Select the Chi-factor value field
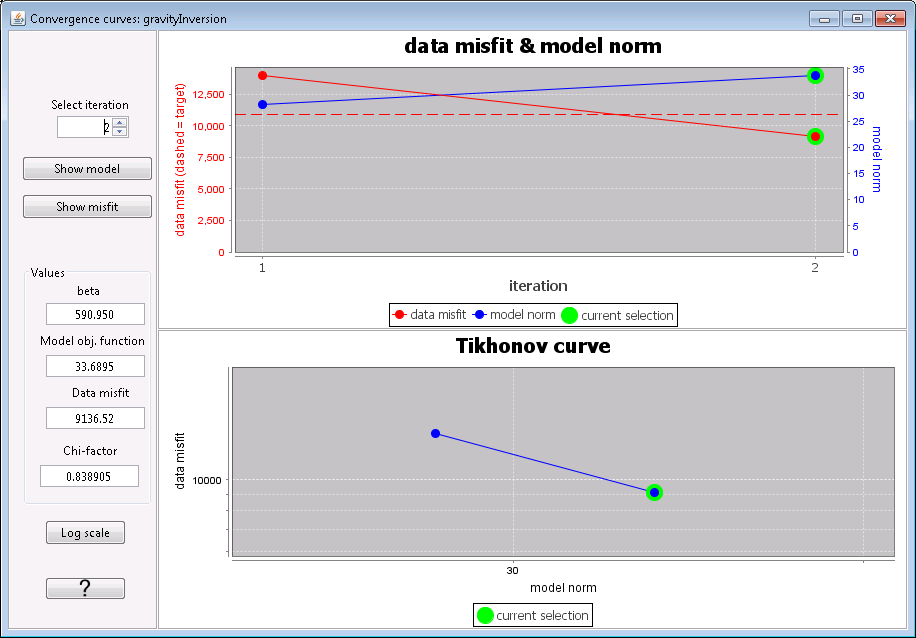916x638 pixels. [x=89, y=476]
